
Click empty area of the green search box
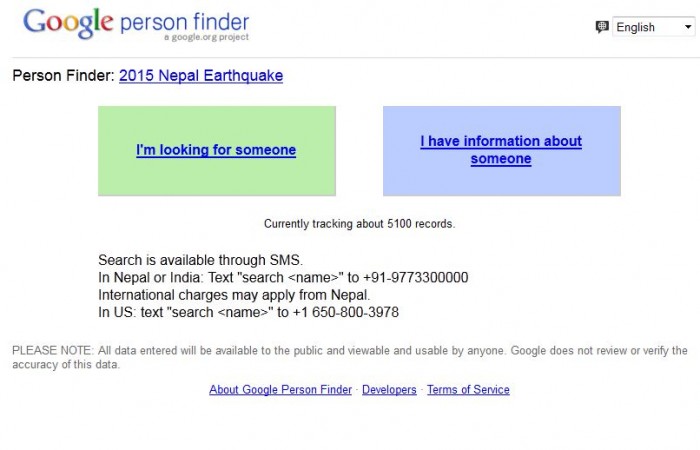216,178
